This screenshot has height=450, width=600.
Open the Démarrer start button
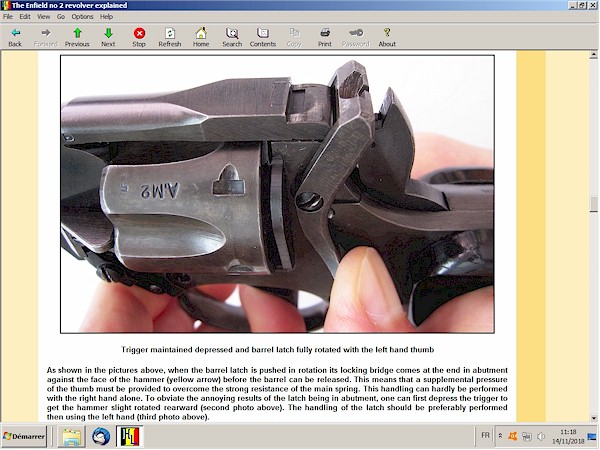(x=24, y=436)
